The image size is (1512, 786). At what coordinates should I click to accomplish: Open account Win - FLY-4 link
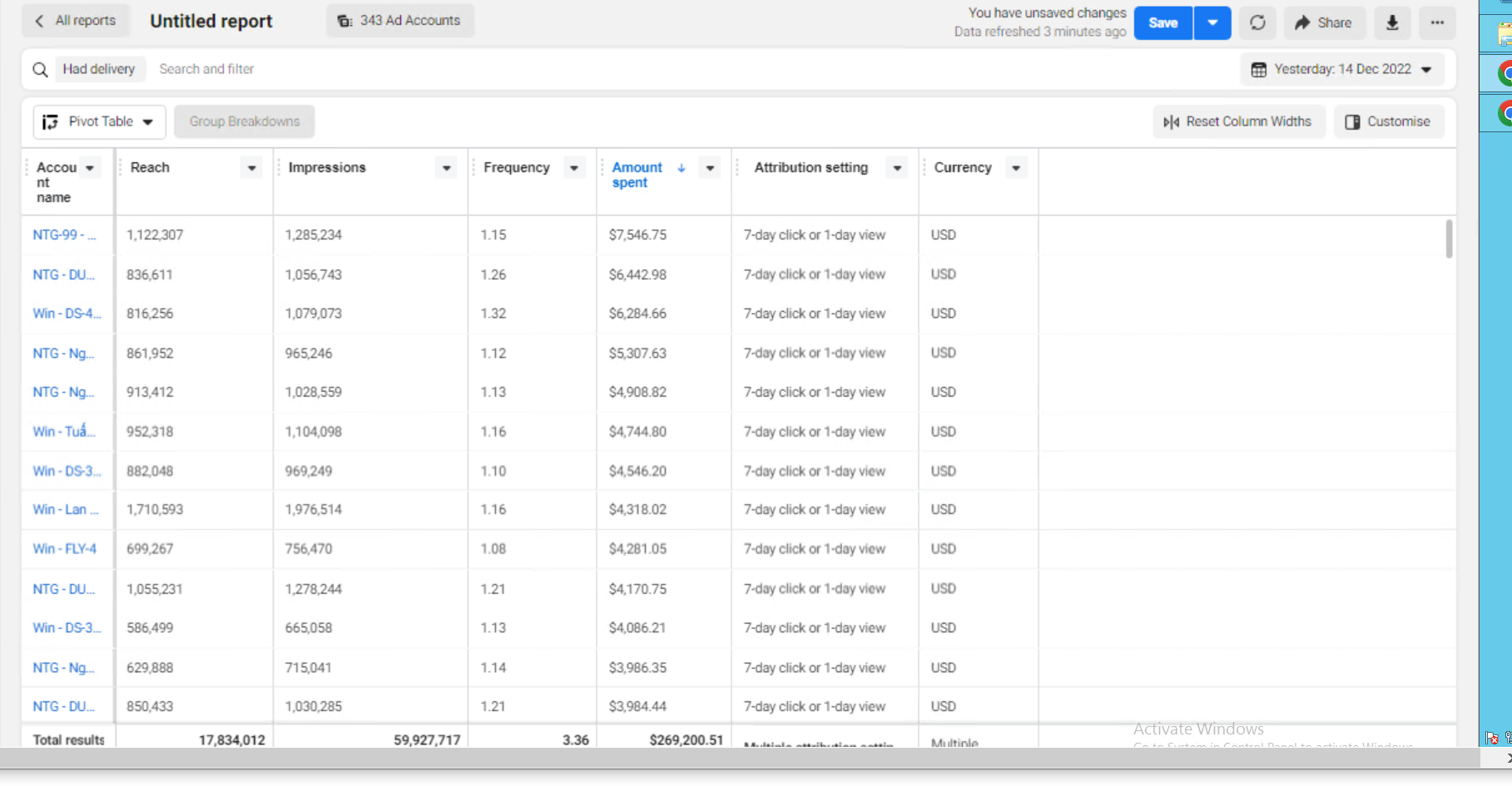pyautogui.click(x=64, y=549)
